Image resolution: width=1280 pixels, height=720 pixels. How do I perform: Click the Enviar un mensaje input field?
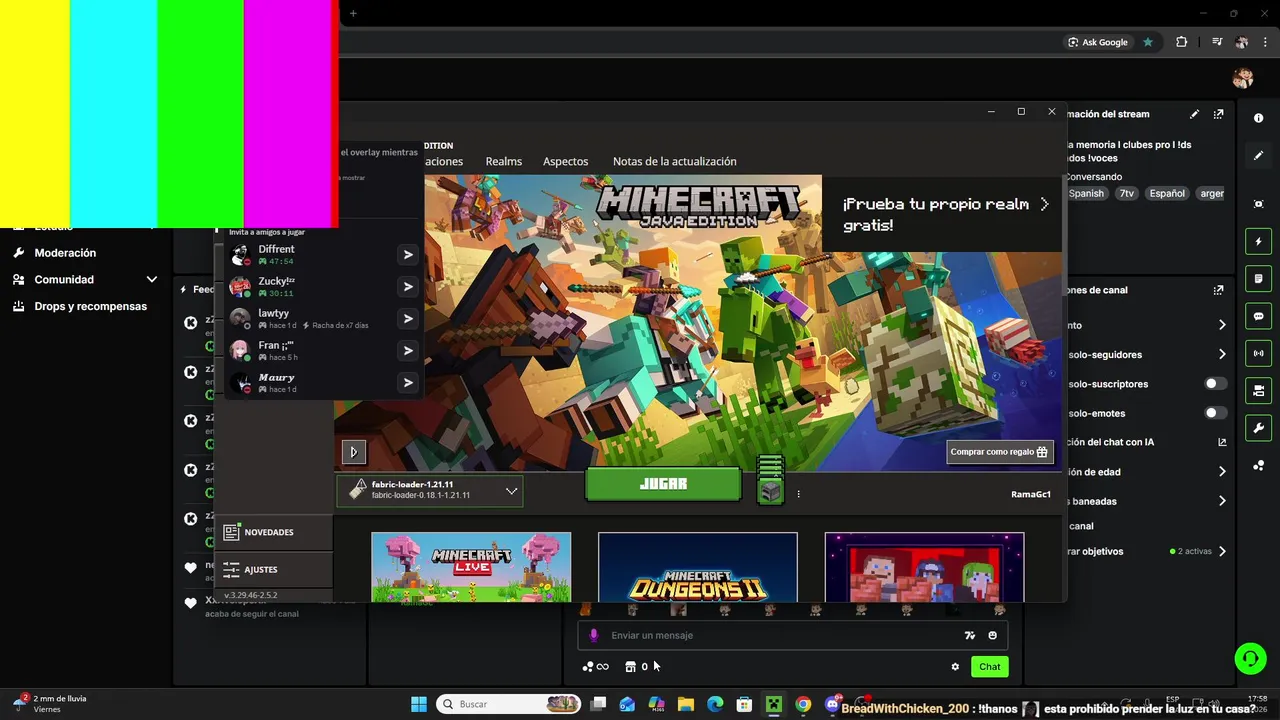pos(792,635)
